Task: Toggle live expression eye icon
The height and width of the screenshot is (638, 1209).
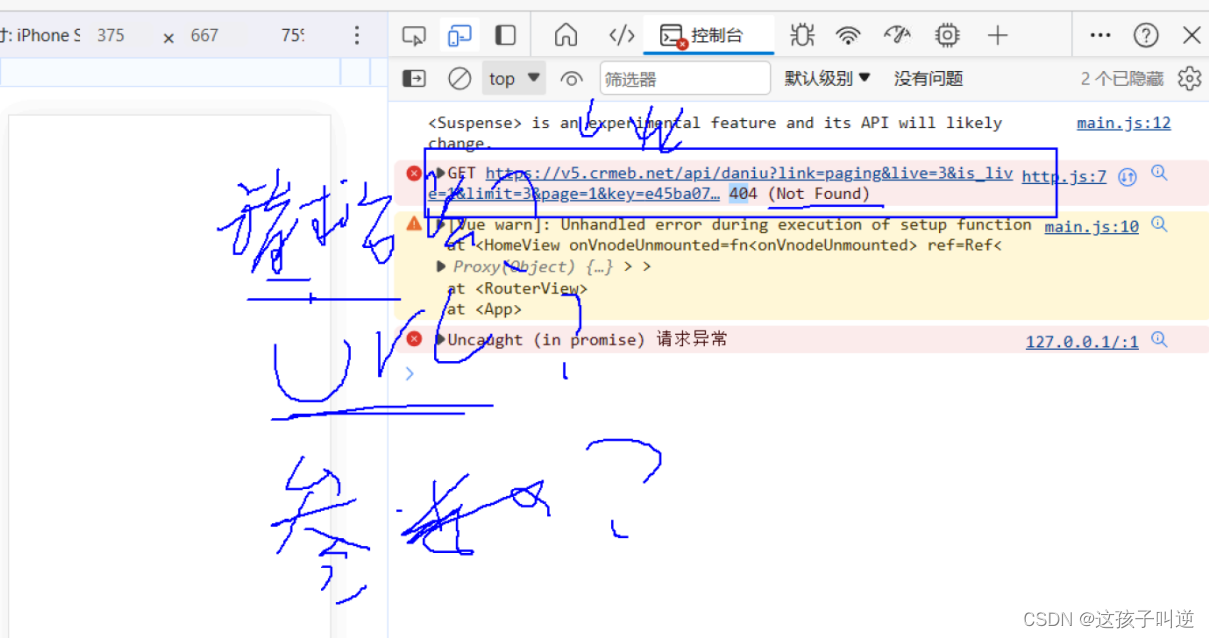Action: tap(571, 78)
